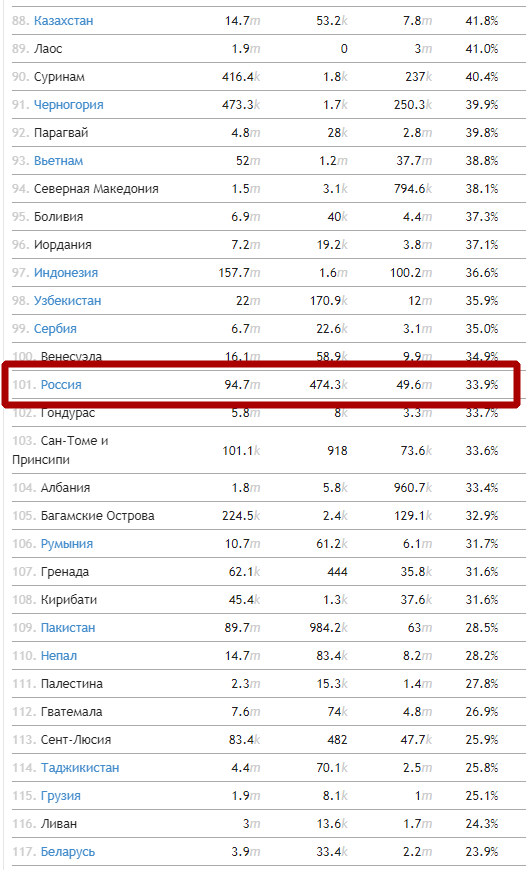The width and height of the screenshot is (526, 870).
Task: Open the Румыния country link
Action: tap(67, 544)
